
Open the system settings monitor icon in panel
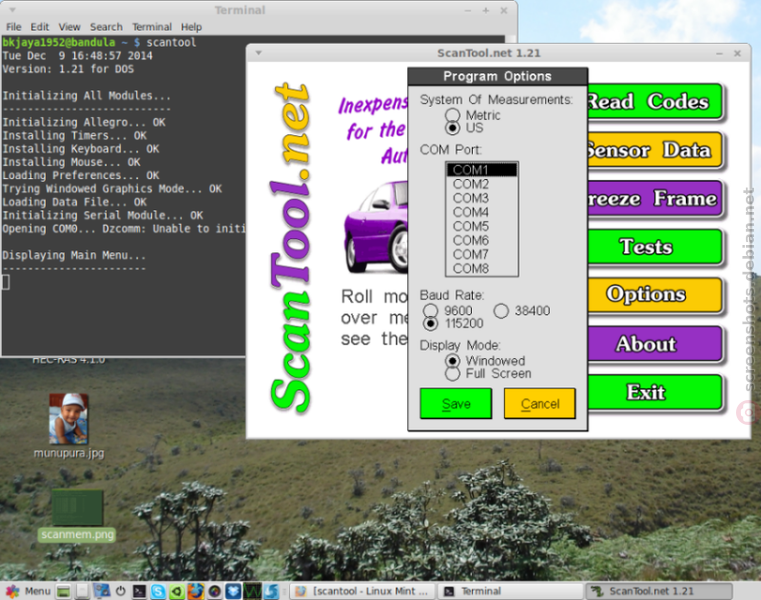click(x=102, y=591)
